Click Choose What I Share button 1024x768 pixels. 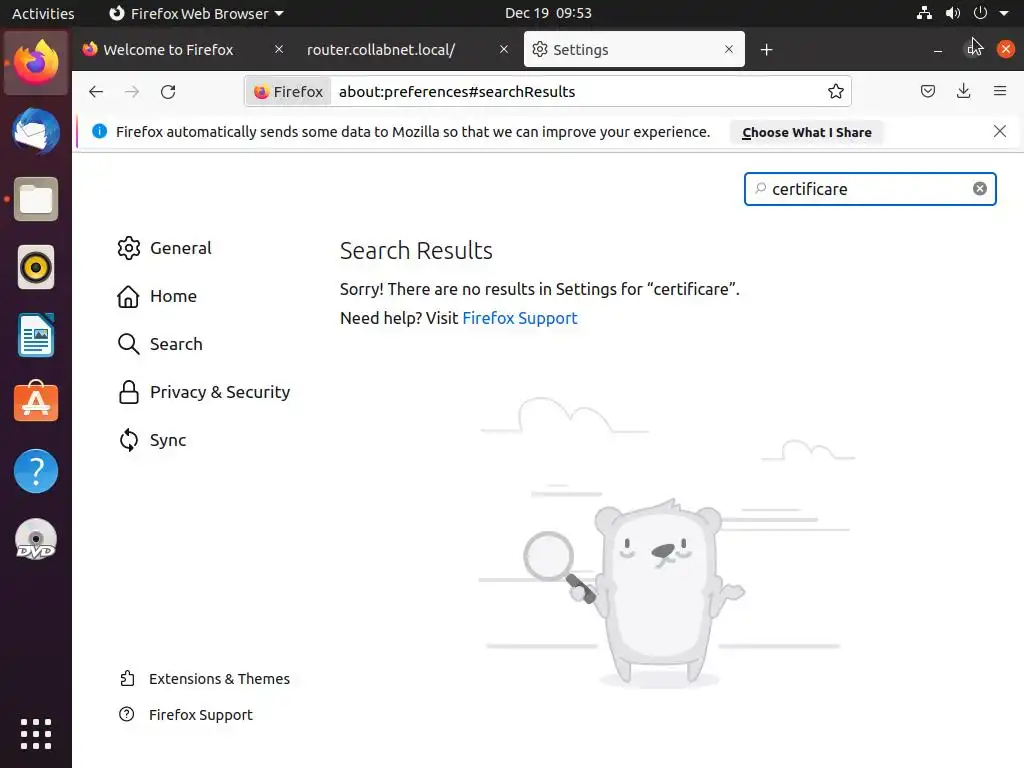pos(807,133)
